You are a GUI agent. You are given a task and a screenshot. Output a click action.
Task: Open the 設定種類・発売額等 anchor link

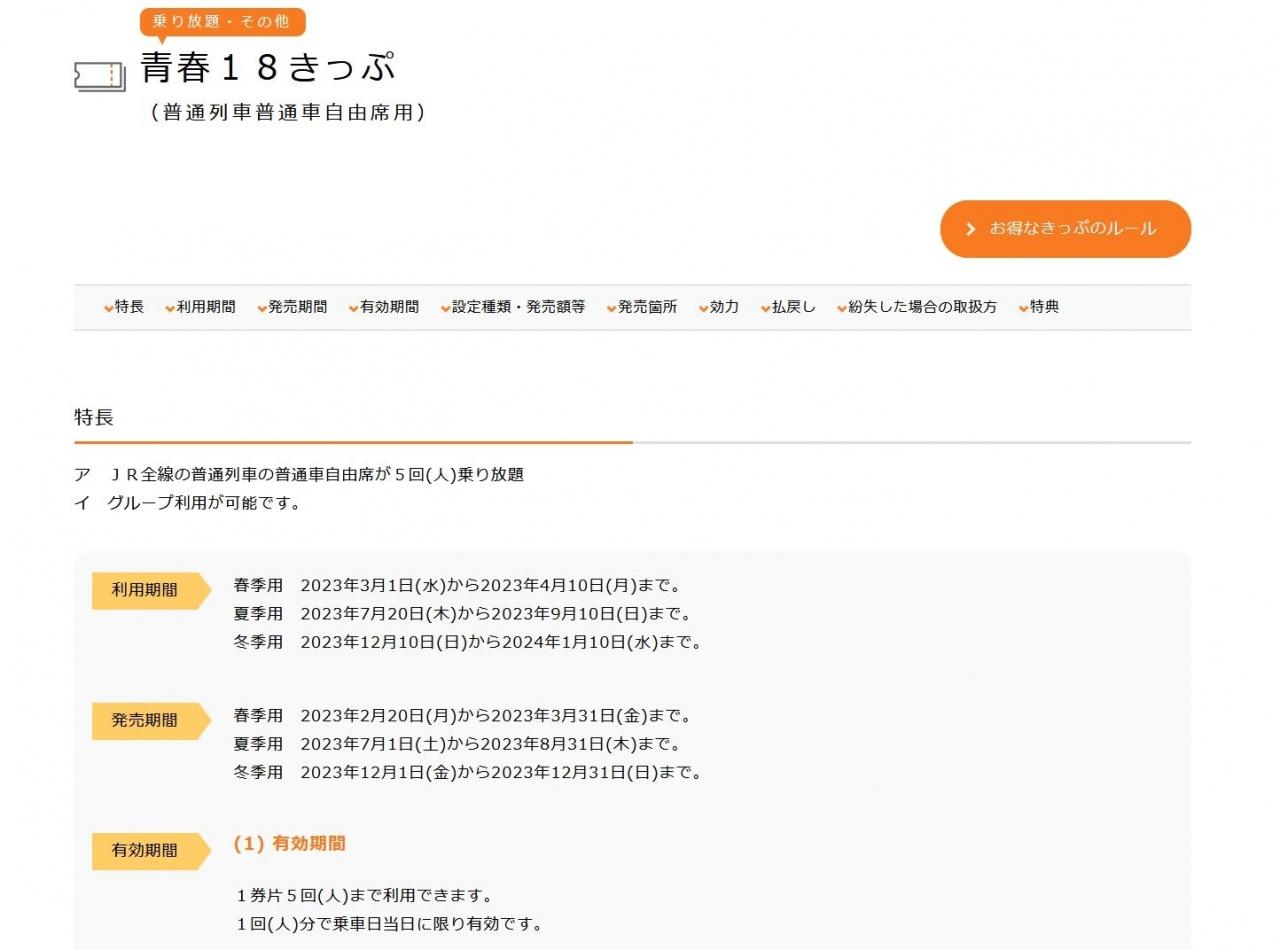pos(513,307)
